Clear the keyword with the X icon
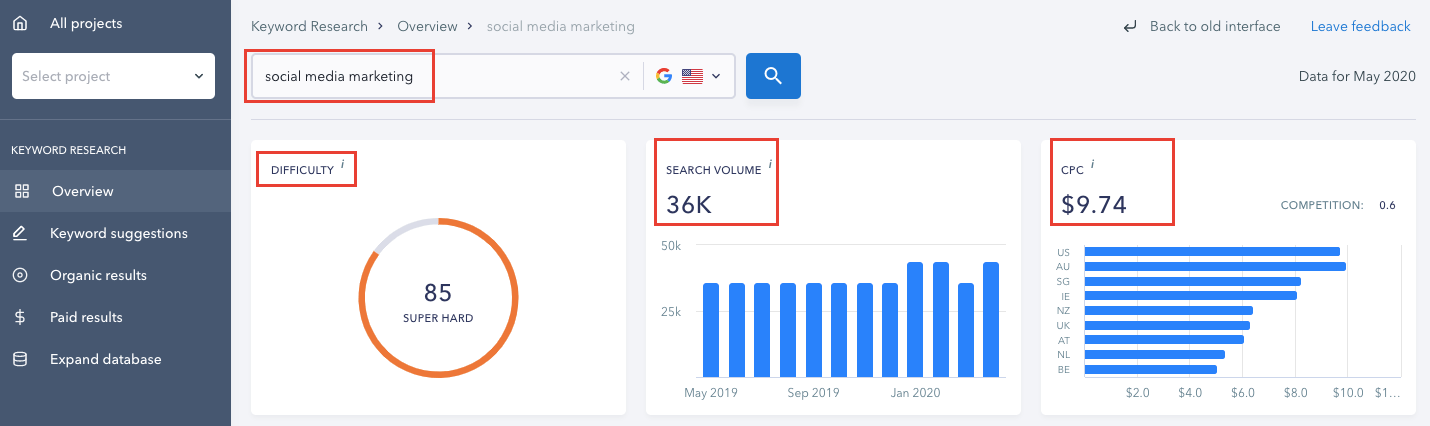The width and height of the screenshot is (1430, 426). pyautogui.click(x=625, y=76)
